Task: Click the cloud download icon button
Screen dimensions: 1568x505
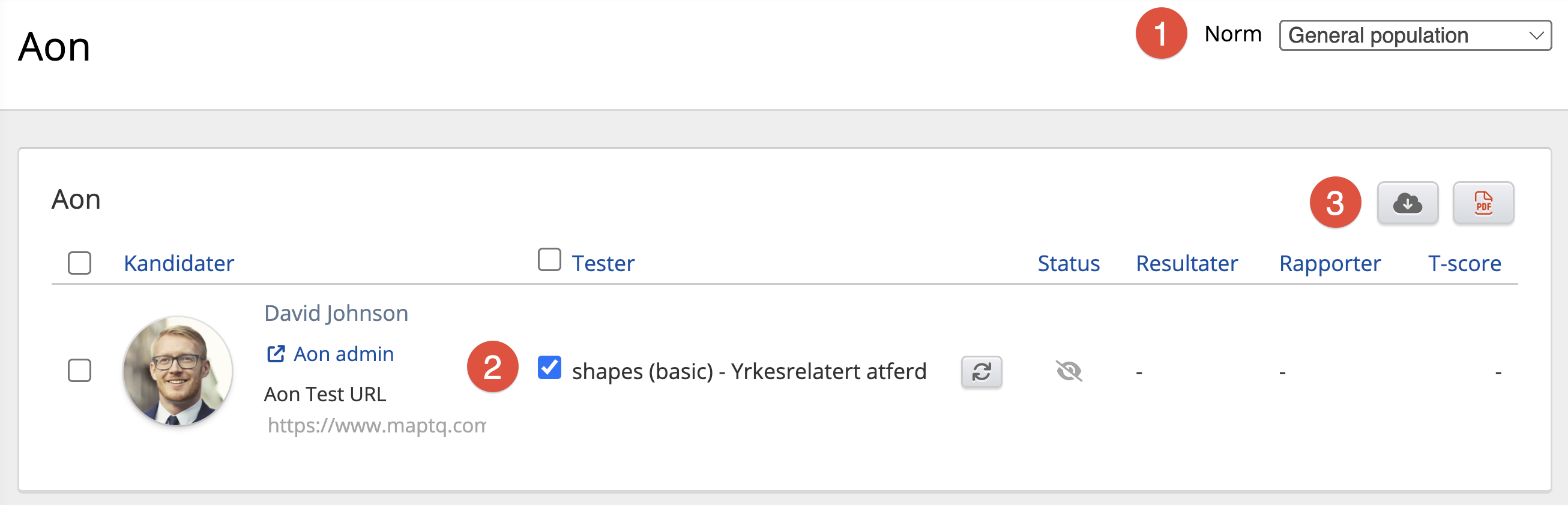Action: tap(1407, 203)
